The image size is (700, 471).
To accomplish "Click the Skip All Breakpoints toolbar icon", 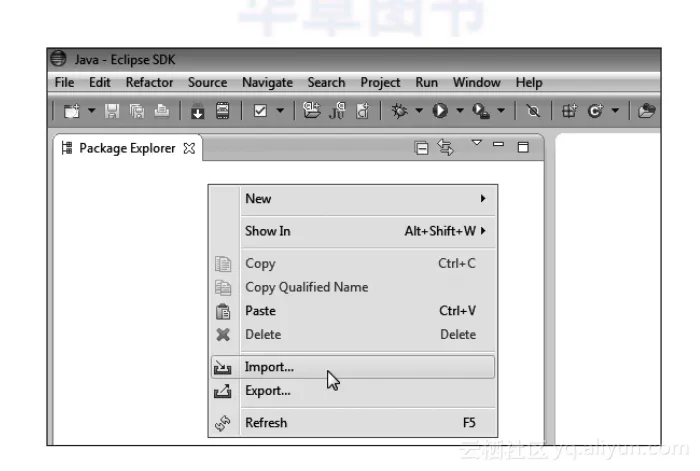I will coord(533,111).
